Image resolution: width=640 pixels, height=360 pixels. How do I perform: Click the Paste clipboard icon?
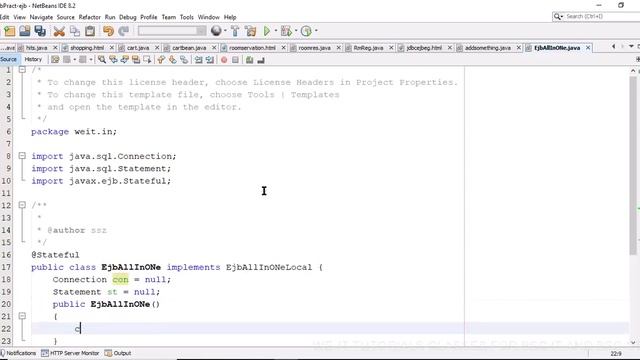click(90, 31)
